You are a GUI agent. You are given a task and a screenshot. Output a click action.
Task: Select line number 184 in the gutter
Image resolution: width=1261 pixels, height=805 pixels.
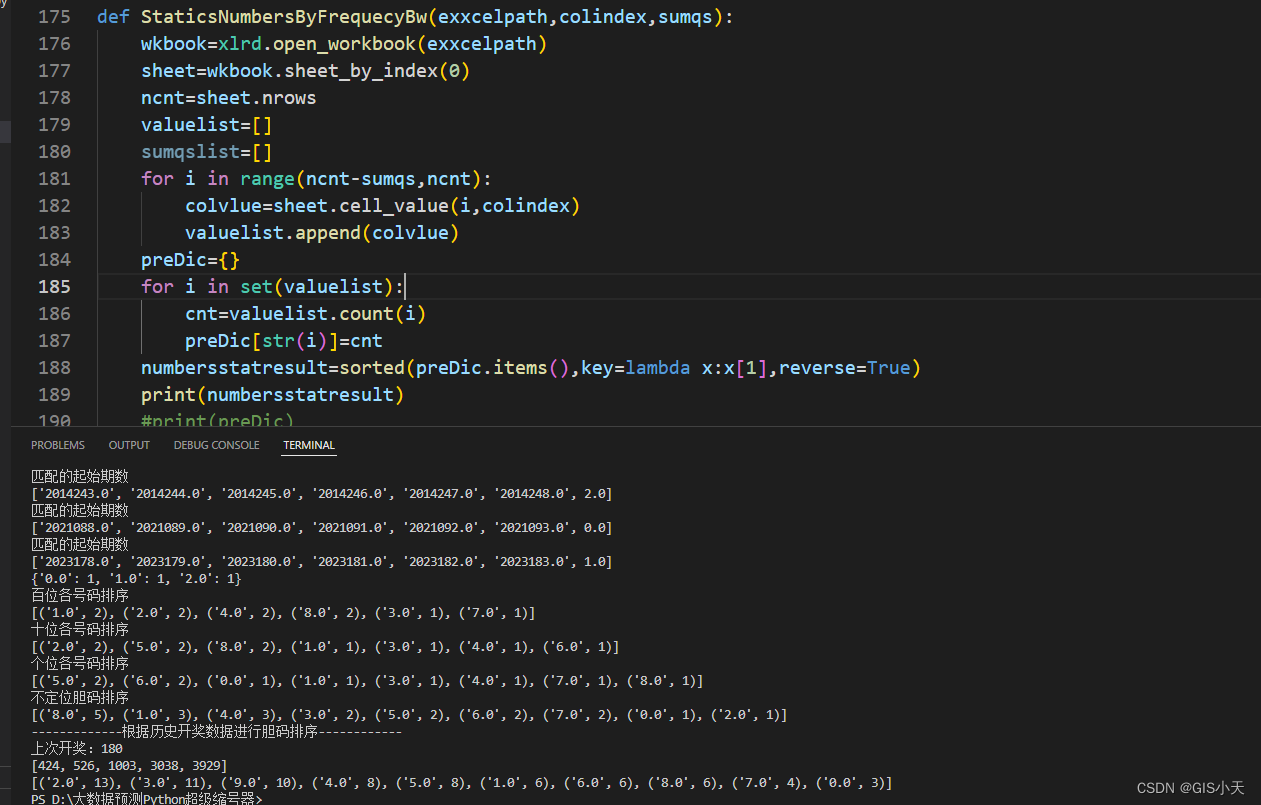click(x=53, y=260)
